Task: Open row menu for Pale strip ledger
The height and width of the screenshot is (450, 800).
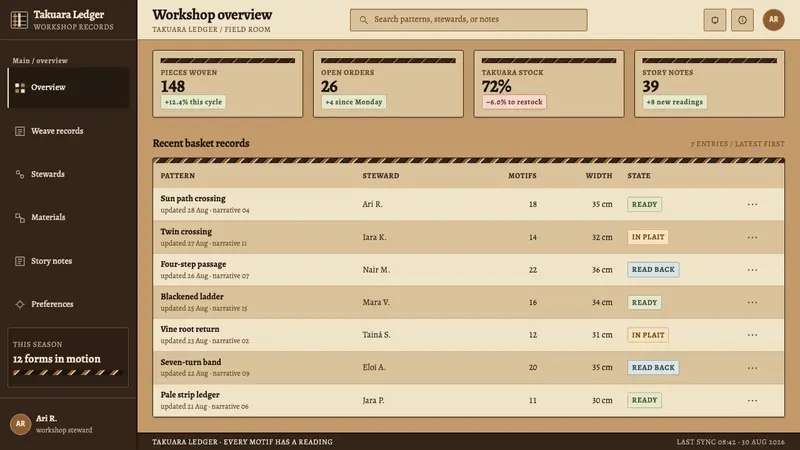Action: click(x=753, y=401)
